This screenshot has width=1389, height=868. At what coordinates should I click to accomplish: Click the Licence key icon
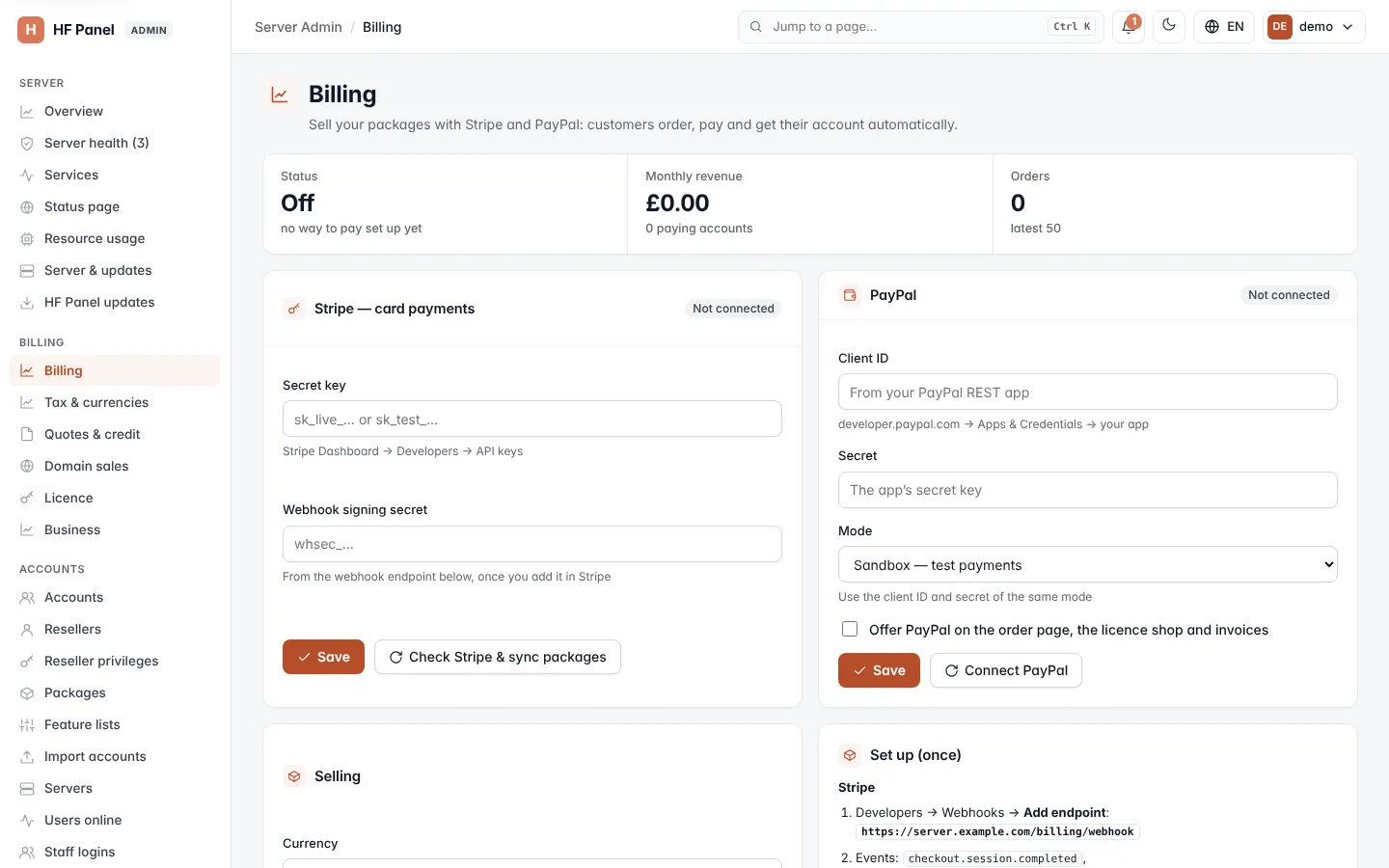coord(27,499)
